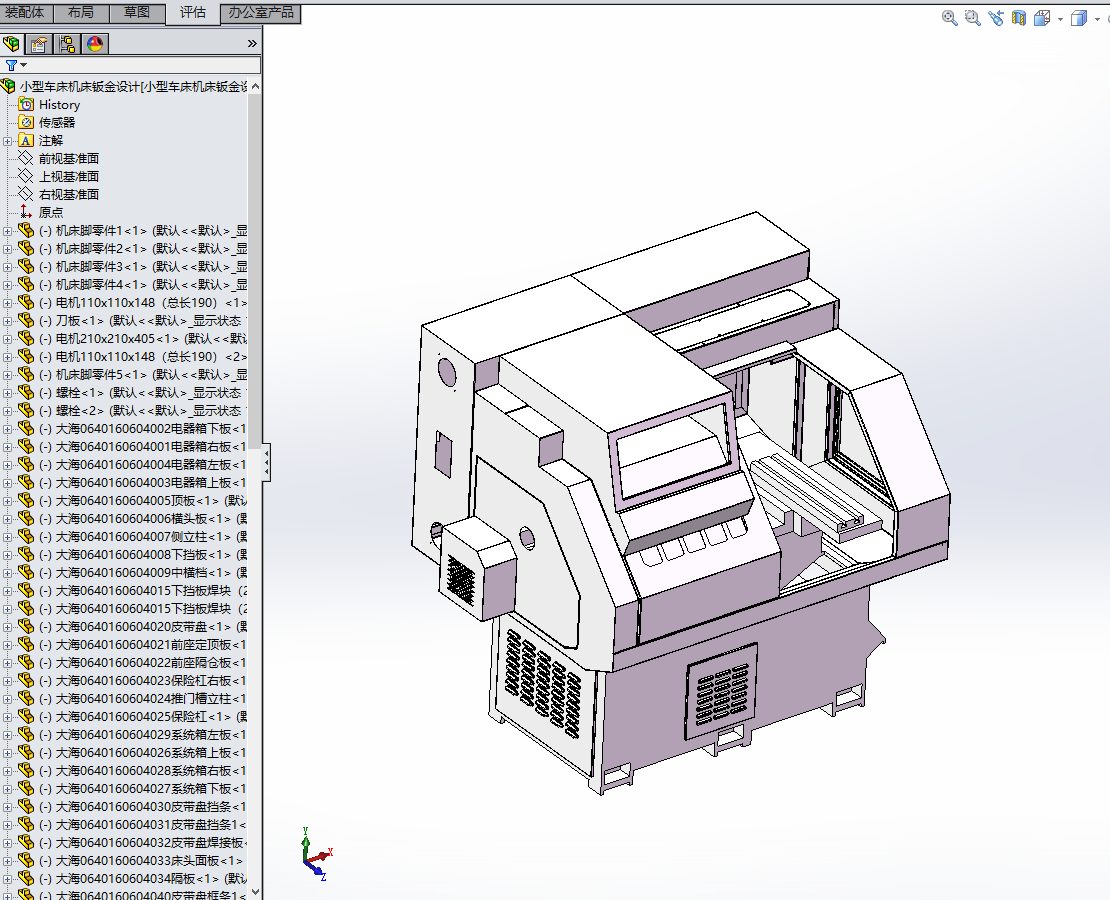Expand the 机床脚零件3<1> node
This screenshot has width=1110, height=900.
click(x=8, y=267)
